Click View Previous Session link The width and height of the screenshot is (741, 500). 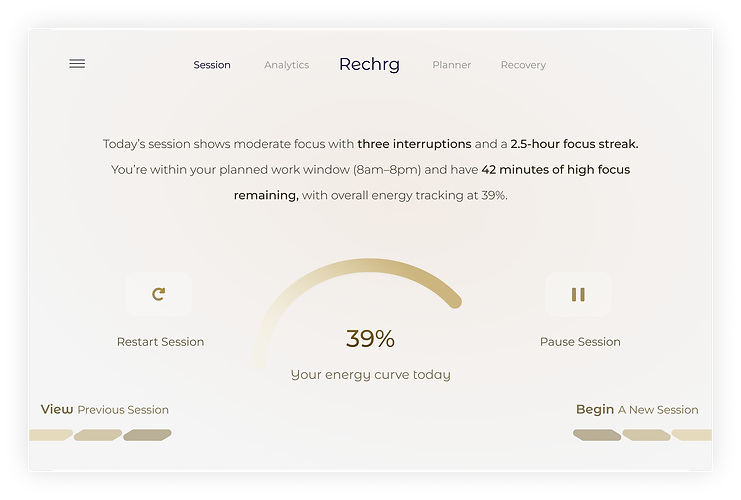(105, 409)
